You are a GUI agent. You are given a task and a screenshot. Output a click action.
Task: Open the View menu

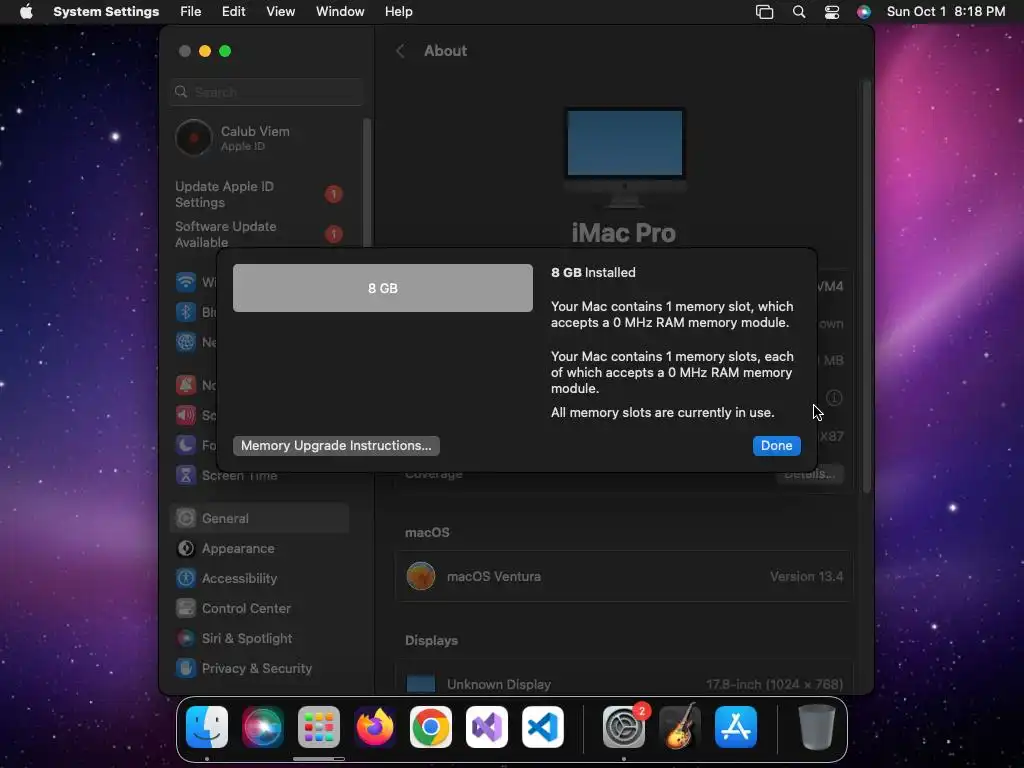(x=280, y=12)
